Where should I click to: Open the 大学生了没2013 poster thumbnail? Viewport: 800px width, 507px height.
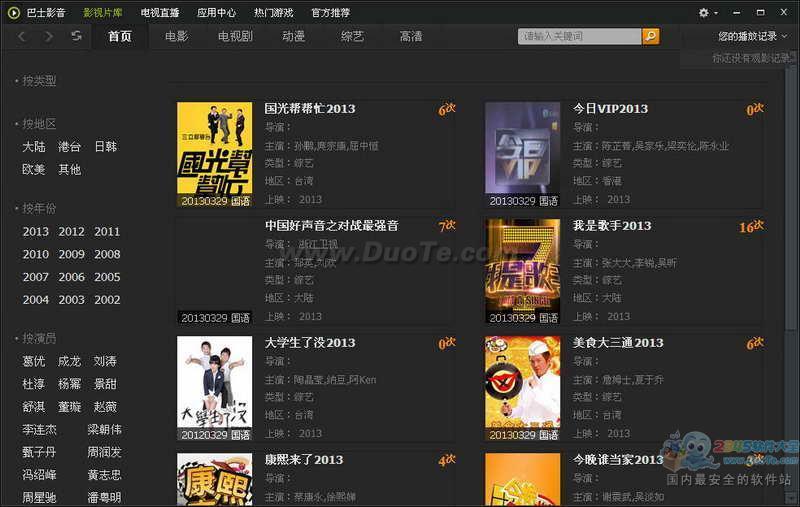coord(215,388)
